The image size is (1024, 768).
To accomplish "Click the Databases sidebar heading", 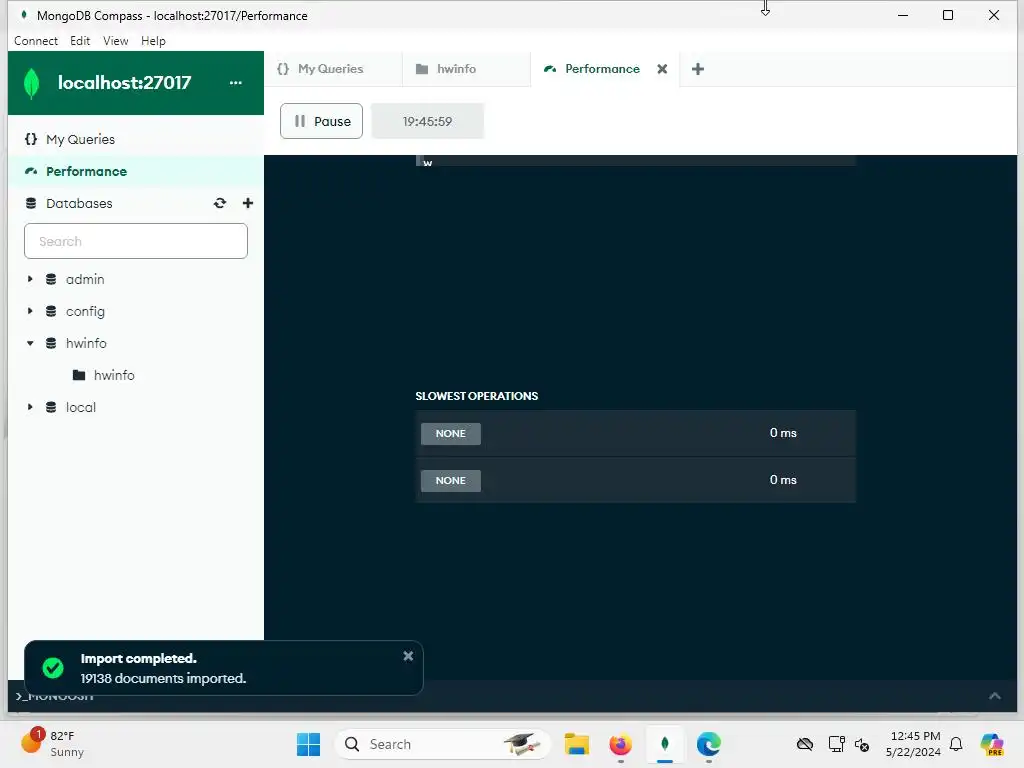I will coord(79,203).
